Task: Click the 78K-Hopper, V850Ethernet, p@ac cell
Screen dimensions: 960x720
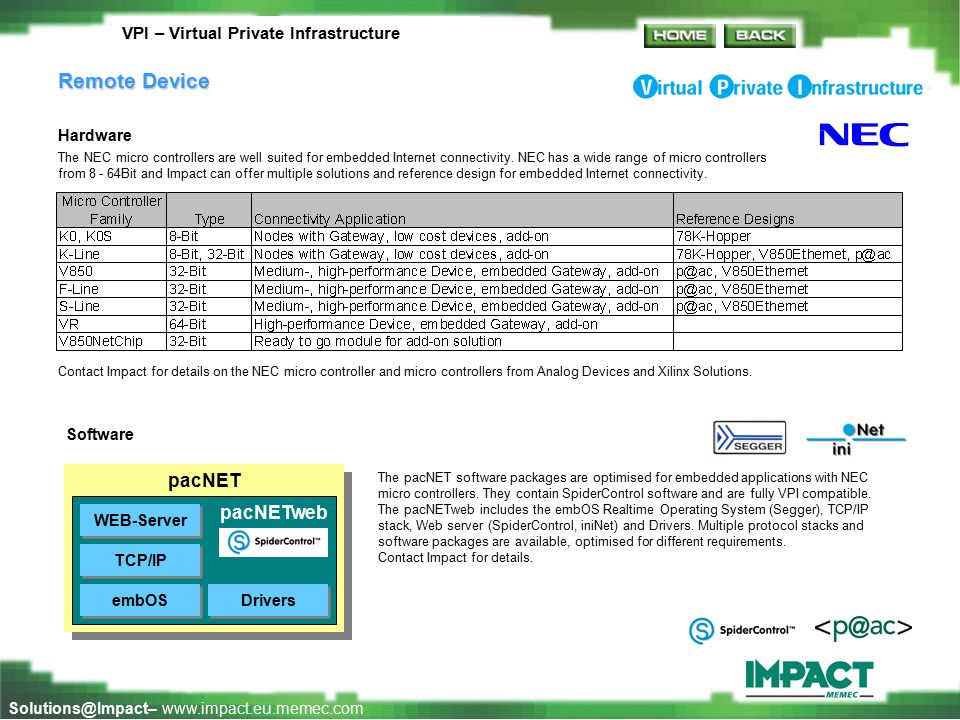Action: pos(788,254)
